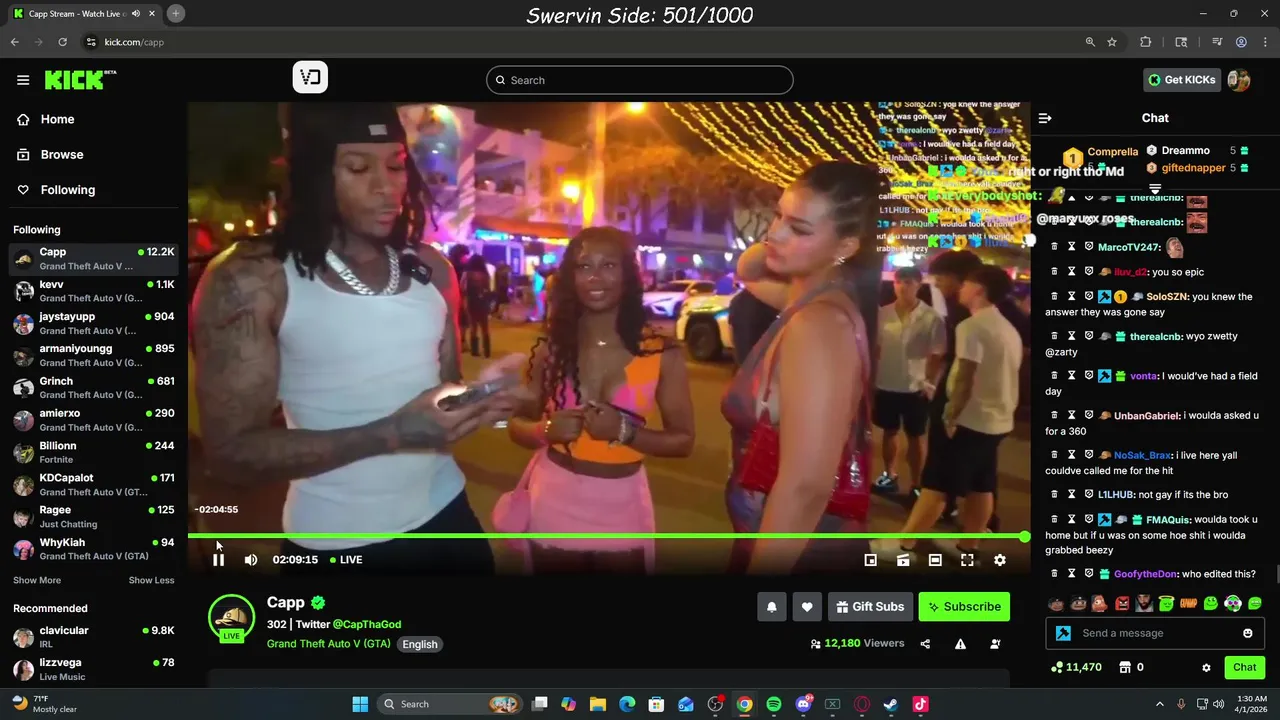Go to Home in sidebar

pyautogui.click(x=46, y=119)
